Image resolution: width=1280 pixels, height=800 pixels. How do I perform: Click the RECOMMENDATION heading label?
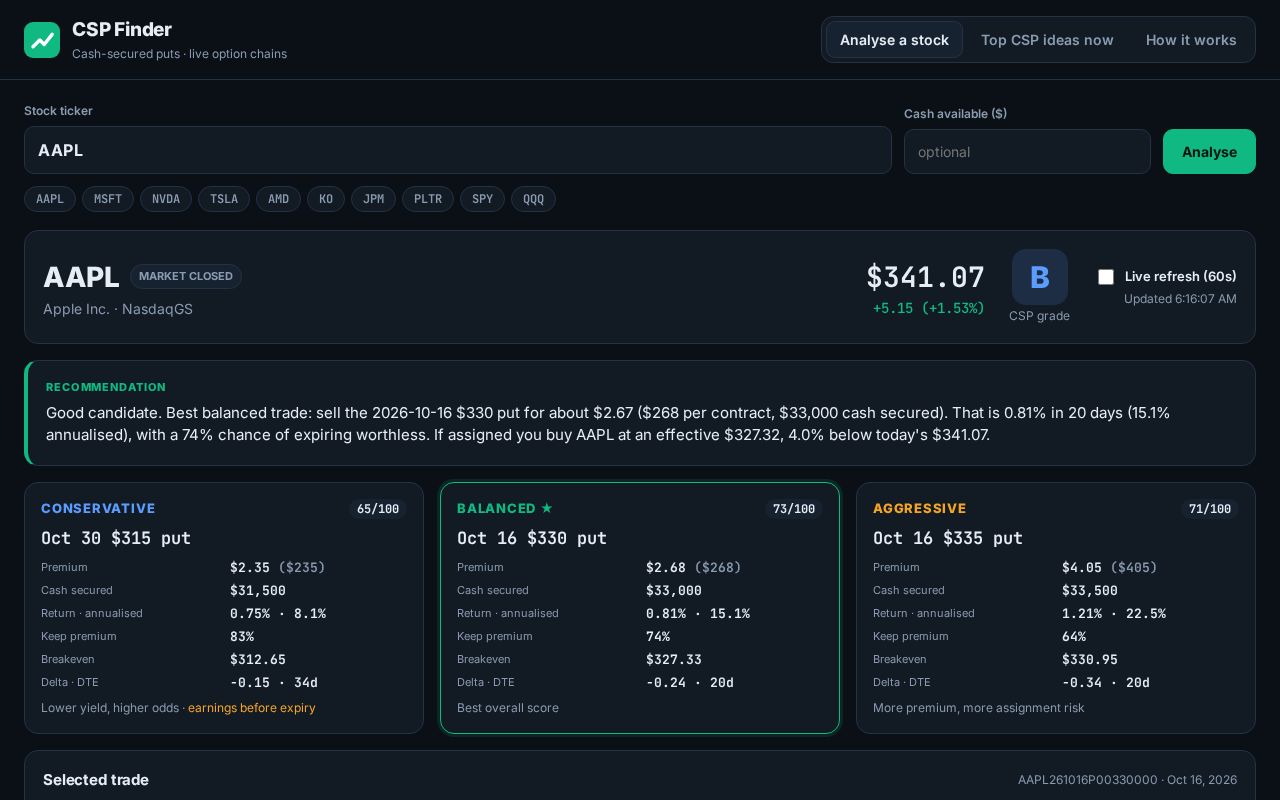[106, 387]
